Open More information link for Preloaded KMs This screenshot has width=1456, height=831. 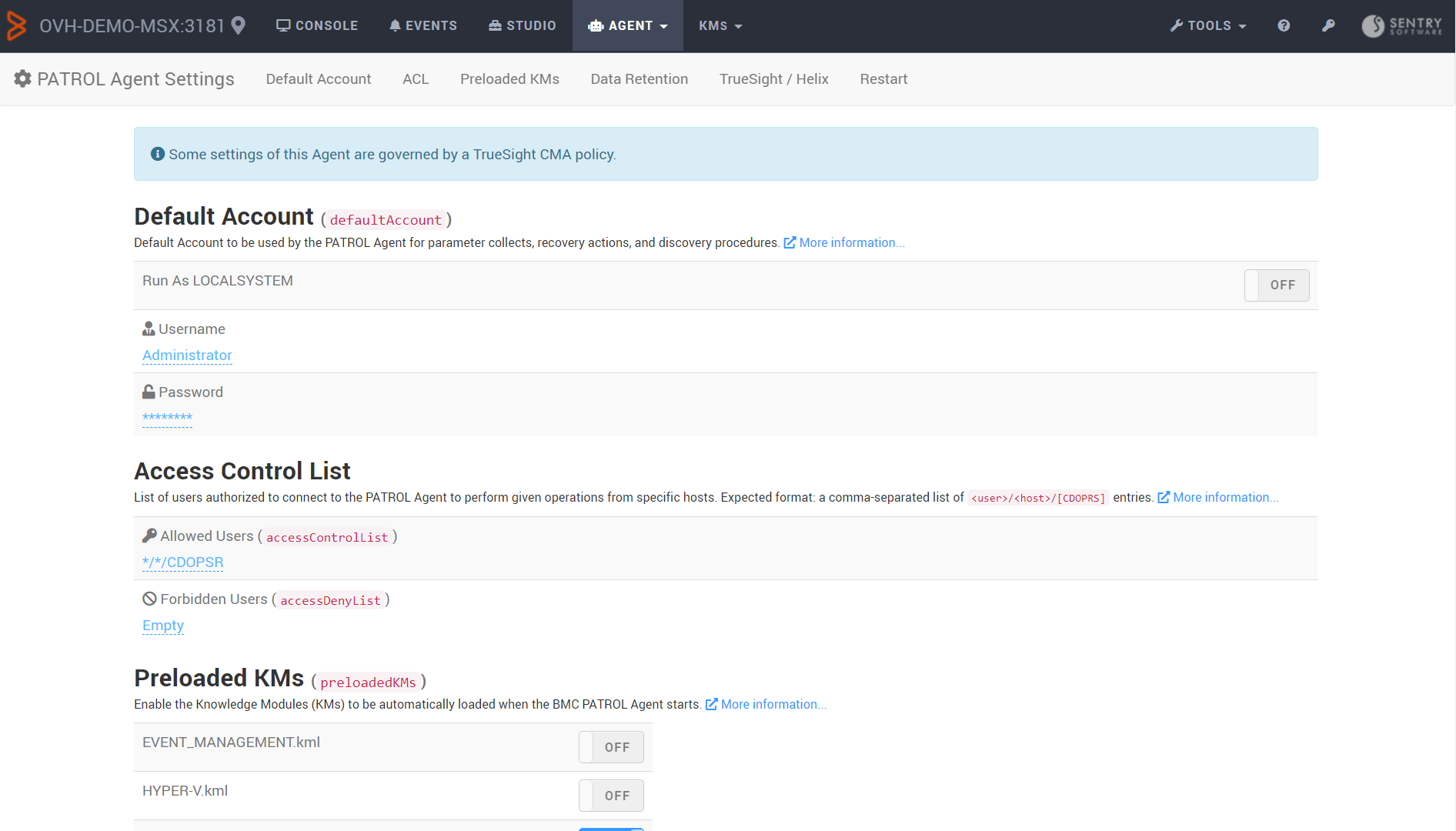766,704
